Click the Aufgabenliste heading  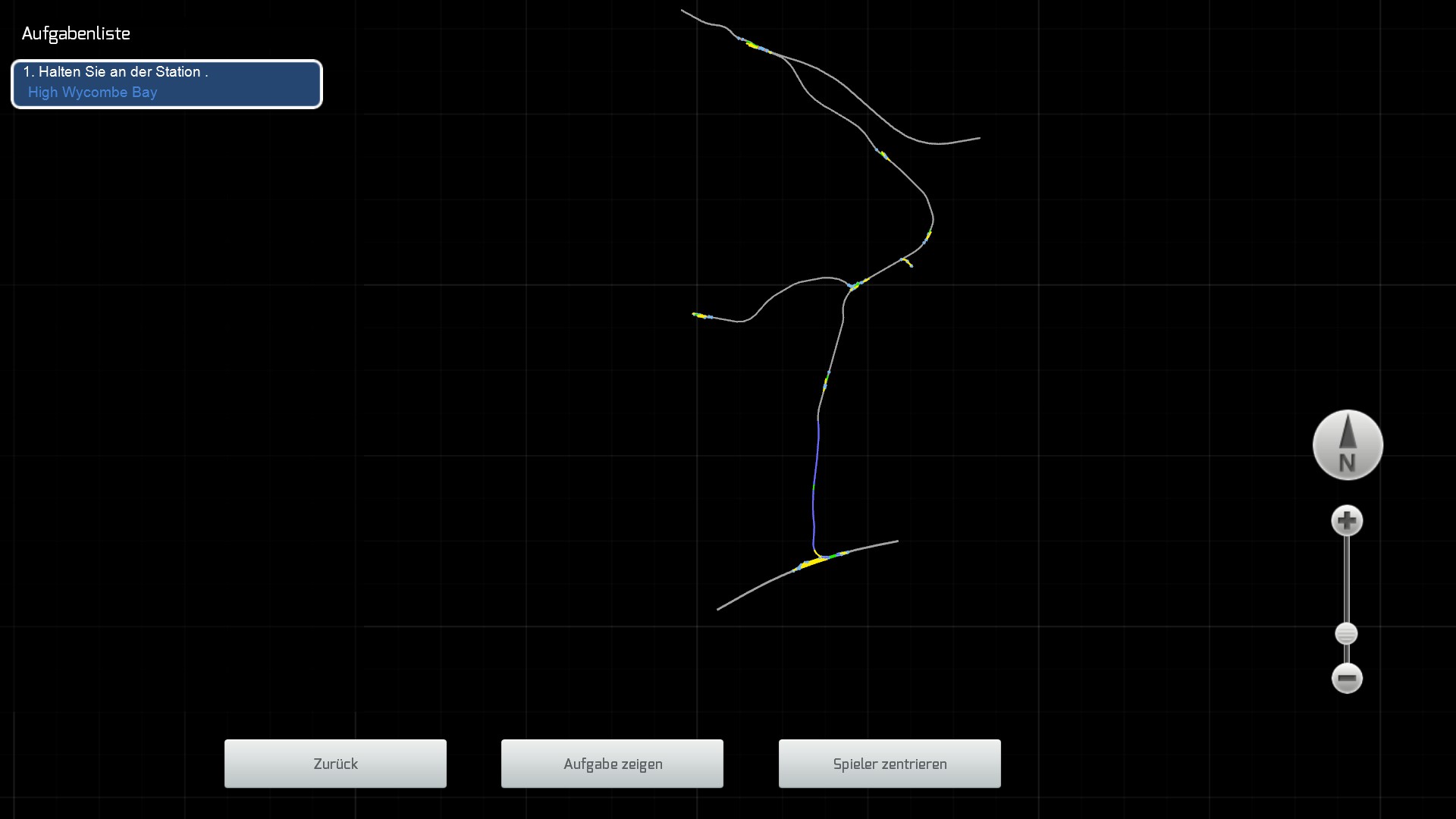76,33
